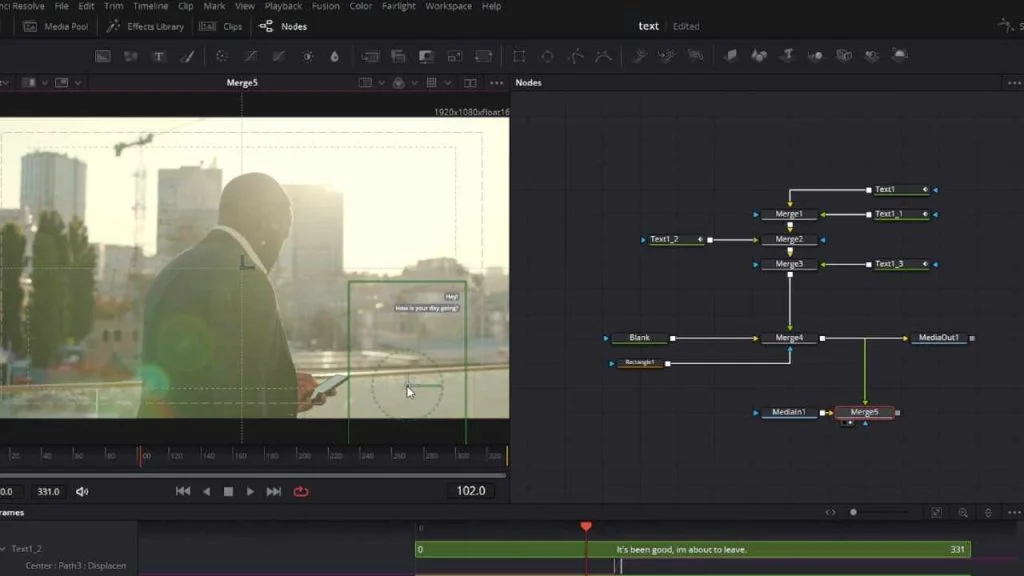This screenshot has width=1024, height=576.
Task: Mute the audio with the speaker icon
Action: tap(81, 491)
